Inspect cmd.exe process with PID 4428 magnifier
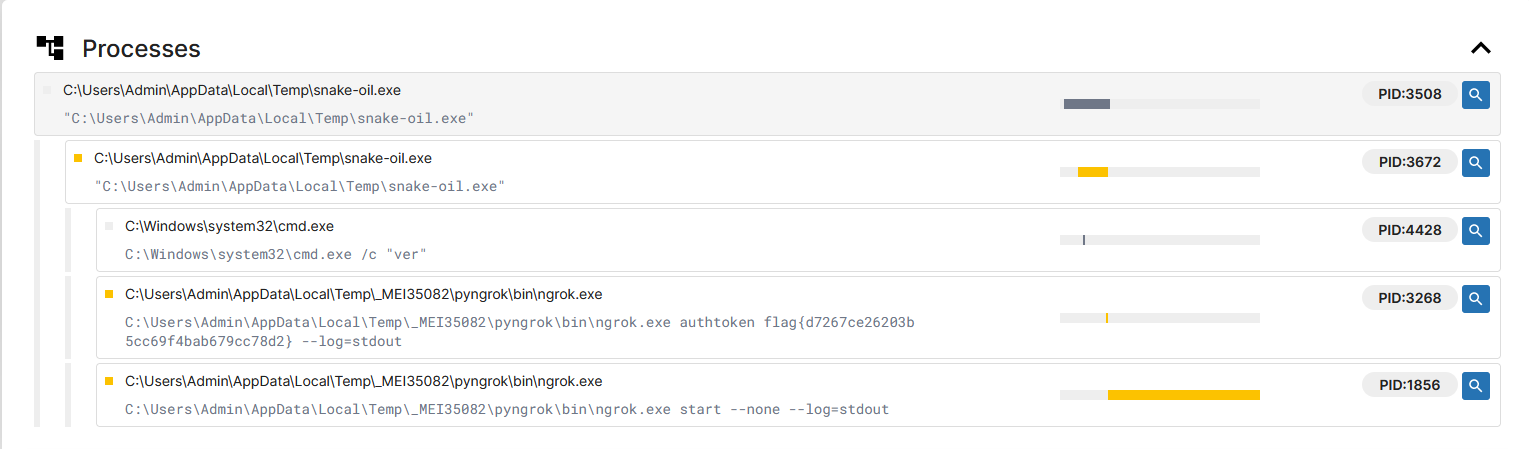 (x=1476, y=230)
